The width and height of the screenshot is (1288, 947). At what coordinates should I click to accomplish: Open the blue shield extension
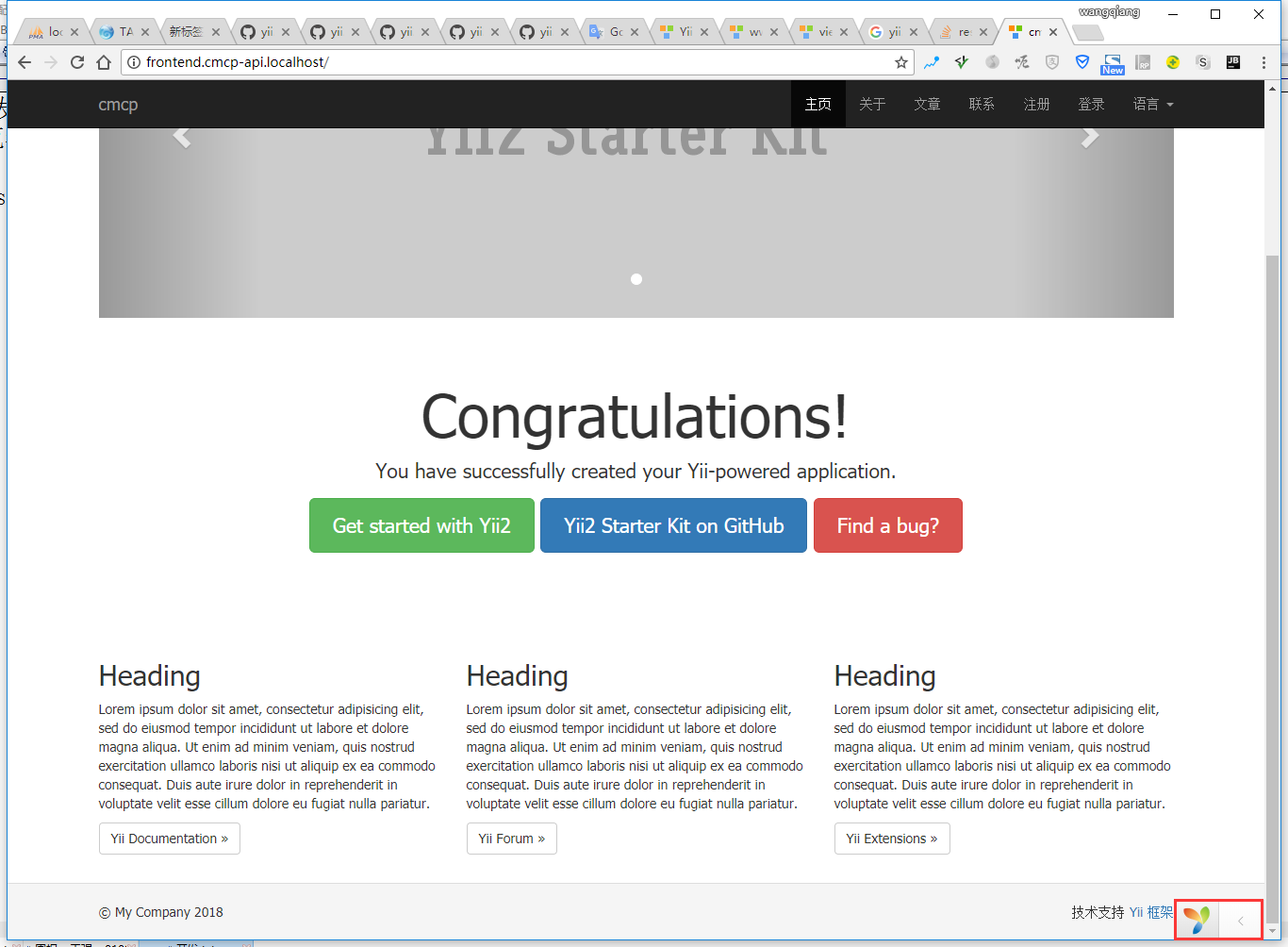1082,62
